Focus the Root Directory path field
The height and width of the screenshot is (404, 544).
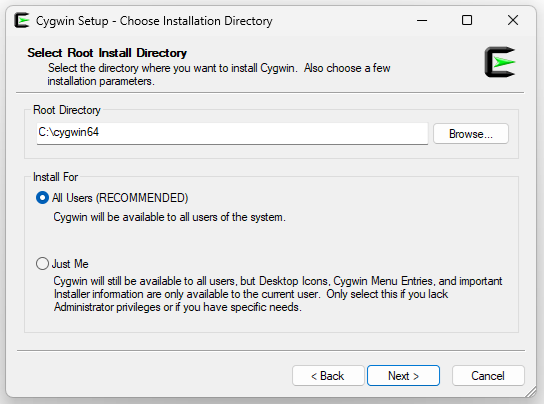(232, 133)
